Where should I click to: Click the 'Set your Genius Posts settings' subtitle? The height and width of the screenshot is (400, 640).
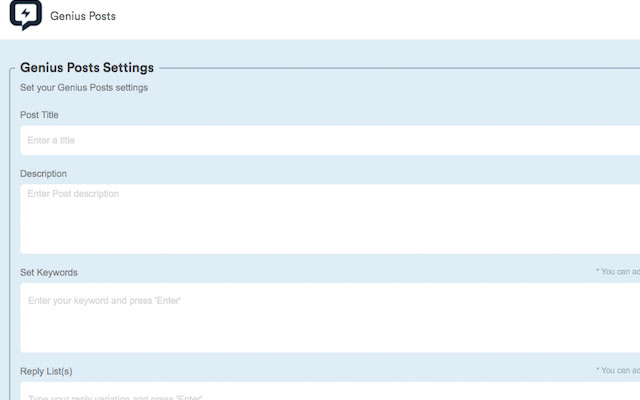tap(84, 88)
